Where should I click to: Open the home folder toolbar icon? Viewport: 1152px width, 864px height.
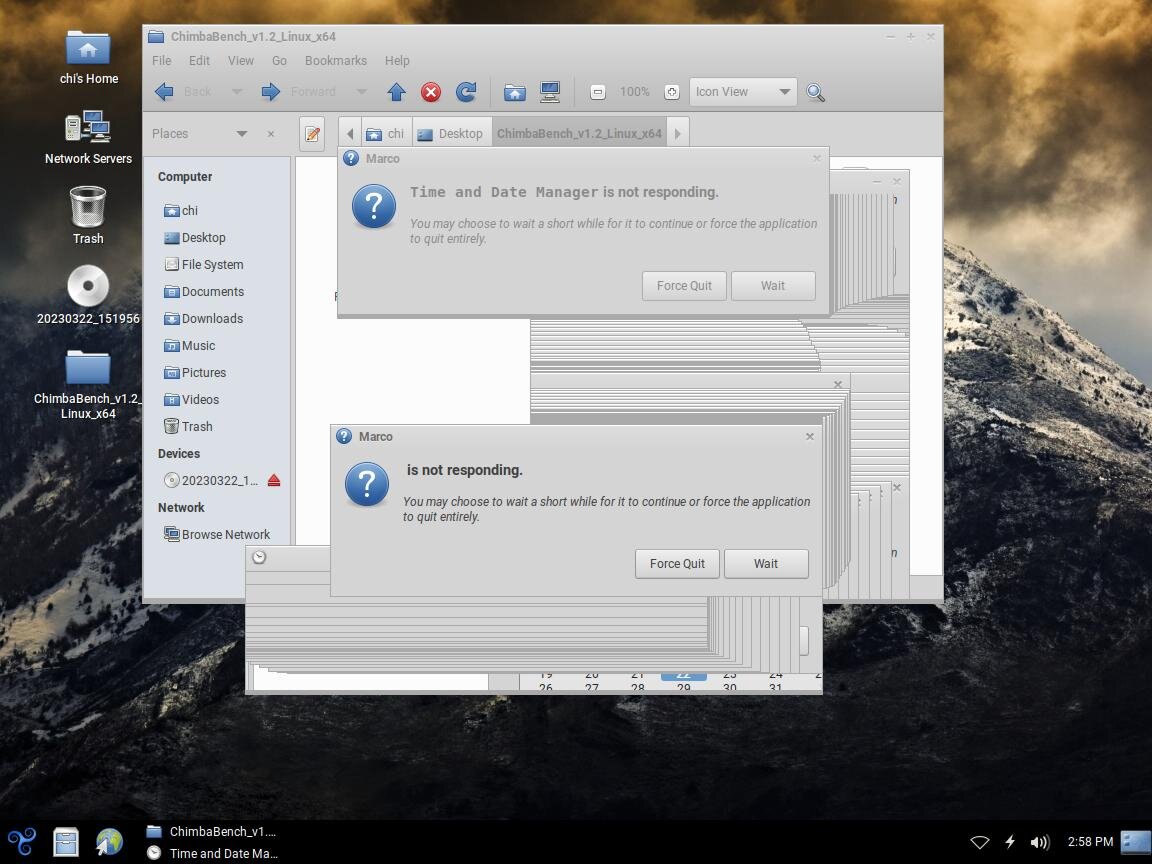pyautogui.click(x=514, y=91)
